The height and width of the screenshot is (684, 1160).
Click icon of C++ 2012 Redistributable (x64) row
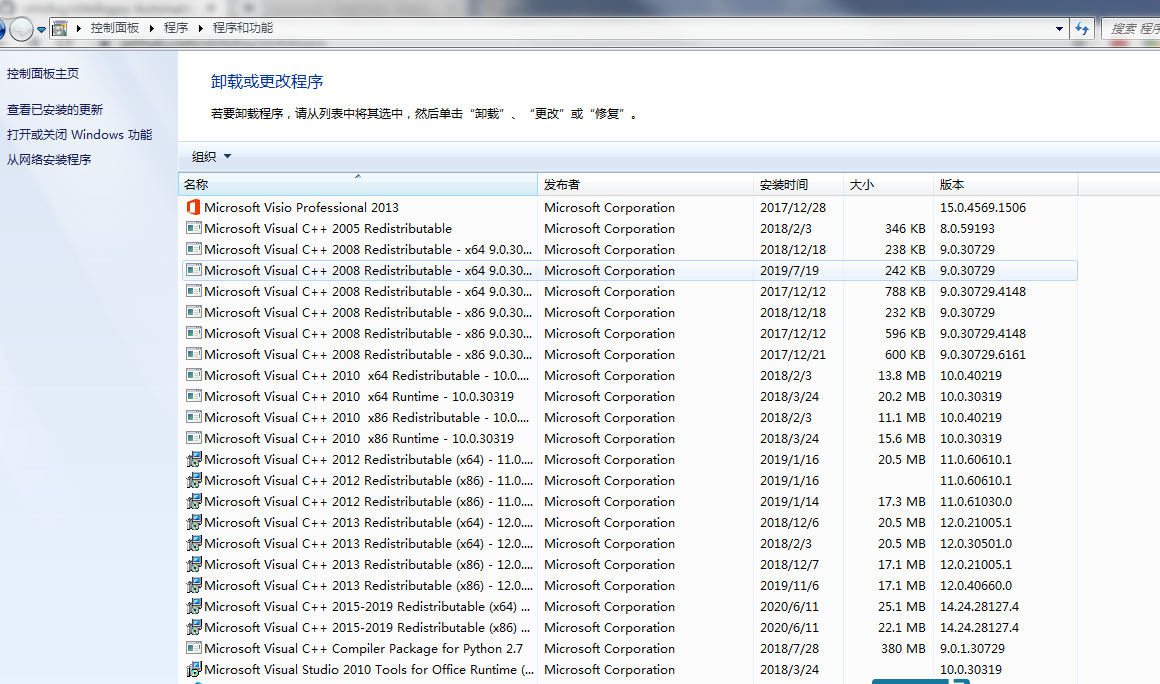click(194, 459)
